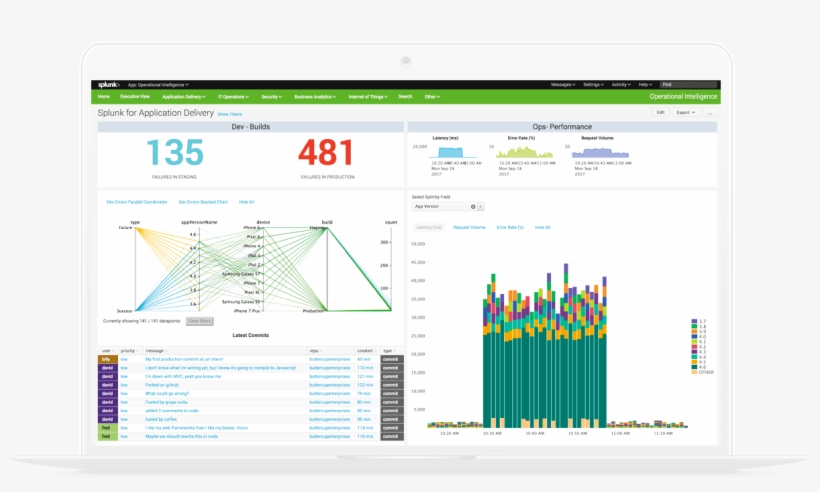This screenshot has height=492, width=820.
Task: Open the Help menu
Action: tap(645, 85)
